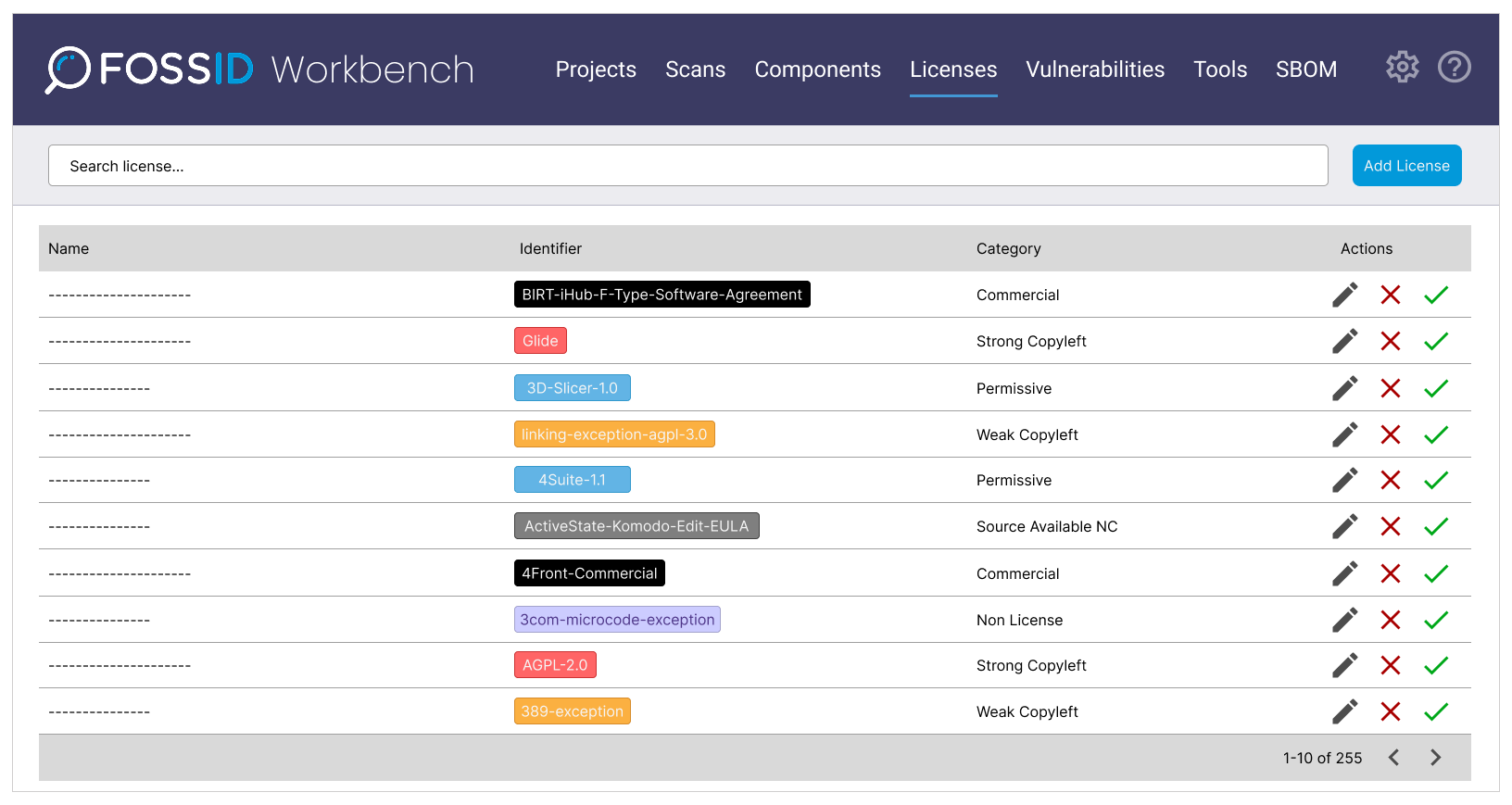Click the linking-exception-agpl-3.0 badge
Viewport: 1512px width, 805px height.
point(614,434)
